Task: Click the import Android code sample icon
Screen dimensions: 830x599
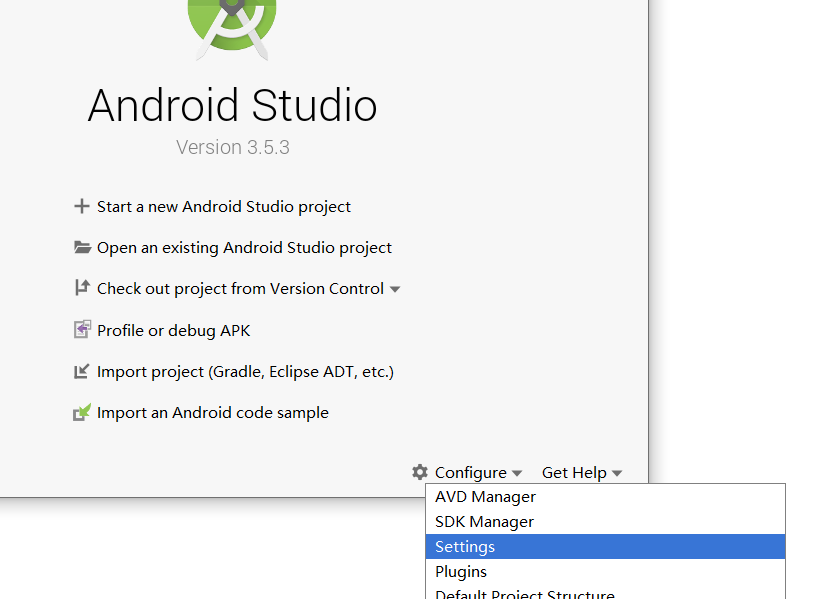Action: pos(82,412)
